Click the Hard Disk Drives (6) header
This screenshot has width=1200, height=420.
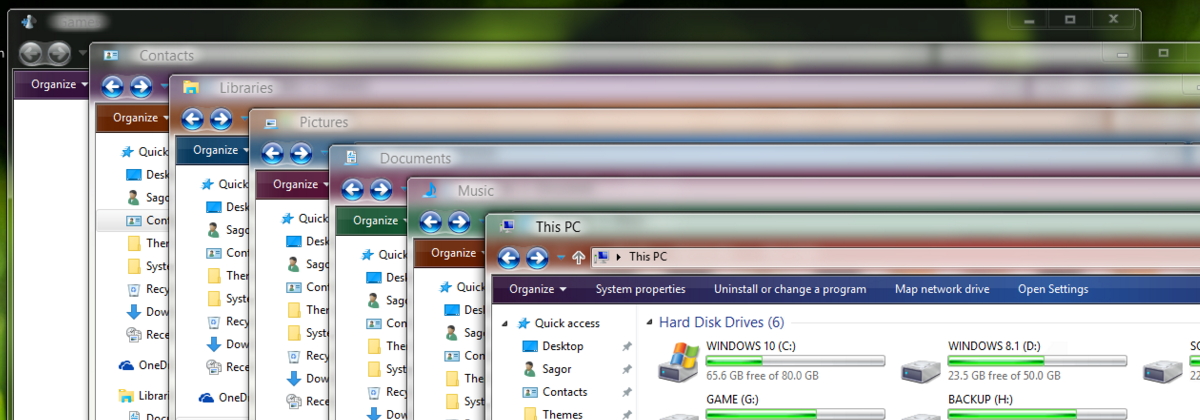coord(722,322)
